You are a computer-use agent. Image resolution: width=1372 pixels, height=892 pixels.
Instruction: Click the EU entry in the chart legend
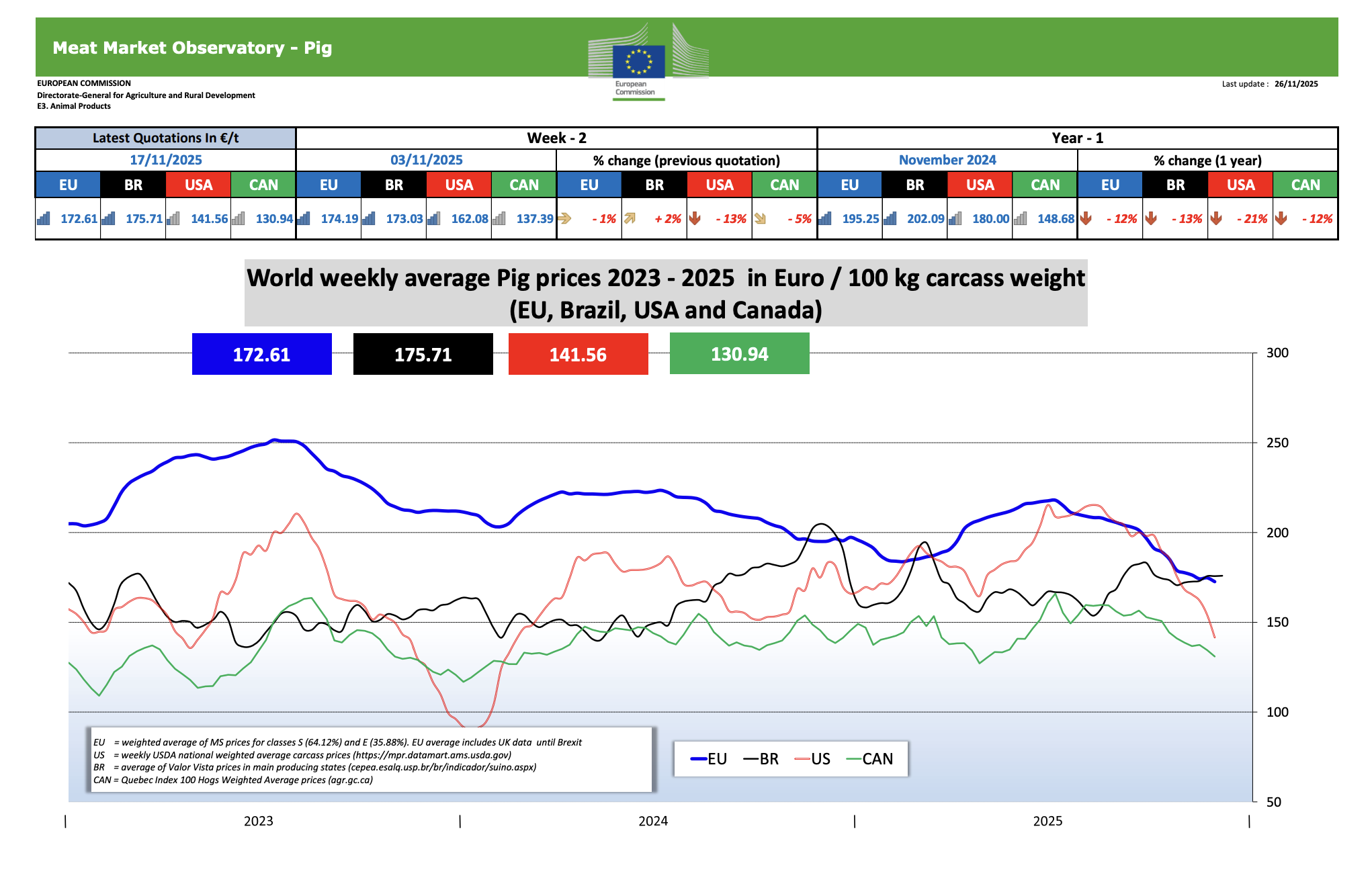coord(709,759)
